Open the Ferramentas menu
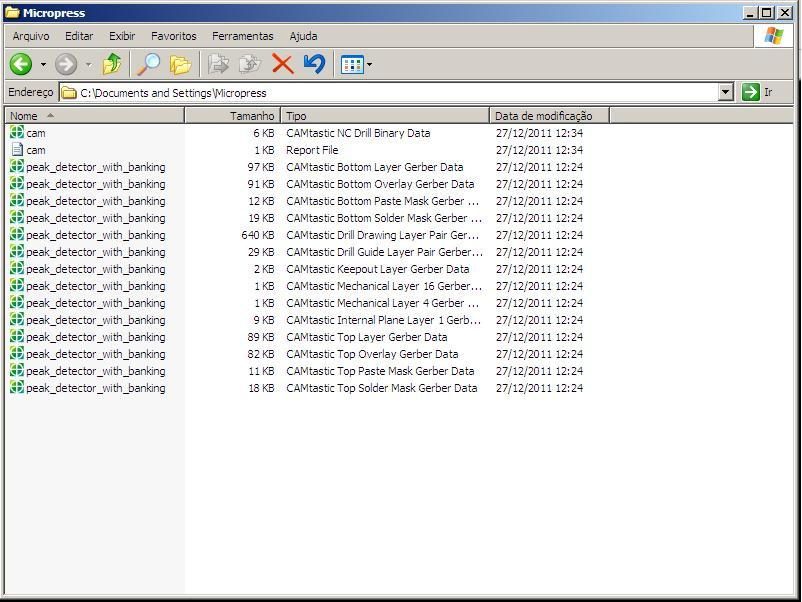 (242, 36)
